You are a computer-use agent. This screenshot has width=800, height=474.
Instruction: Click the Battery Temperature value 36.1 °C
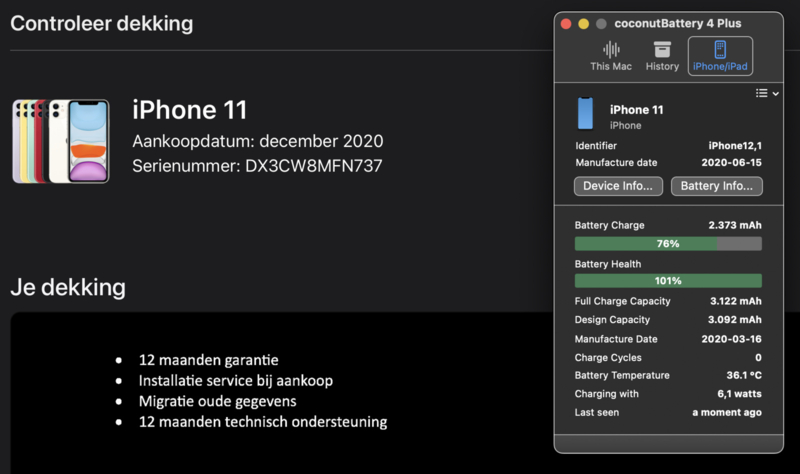(x=744, y=376)
